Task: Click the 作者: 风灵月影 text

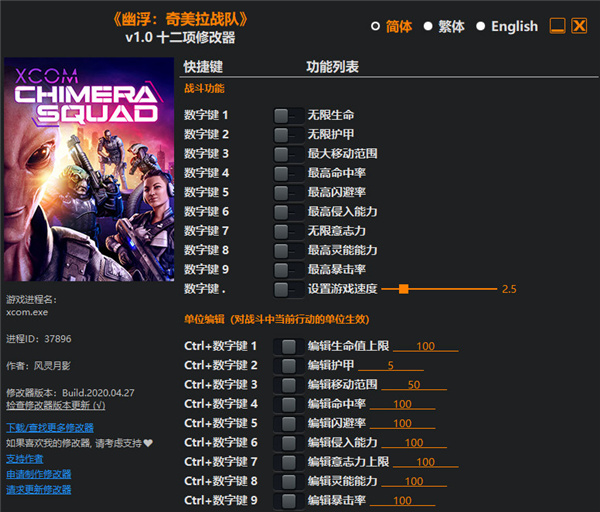Action: pos(38,366)
